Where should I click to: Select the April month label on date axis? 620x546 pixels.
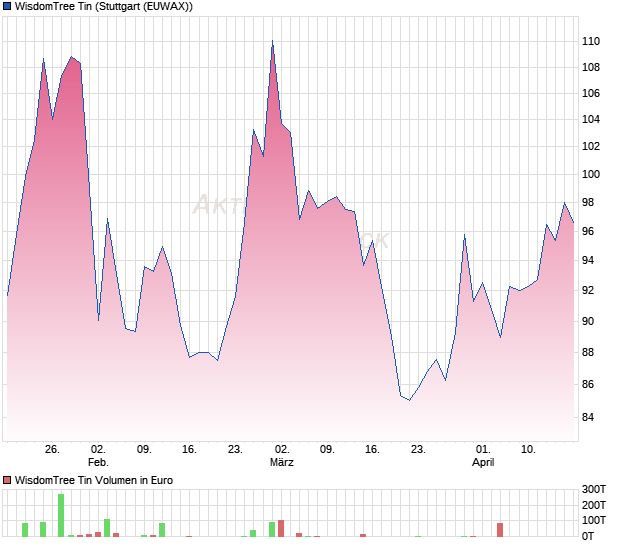pyautogui.click(x=483, y=463)
